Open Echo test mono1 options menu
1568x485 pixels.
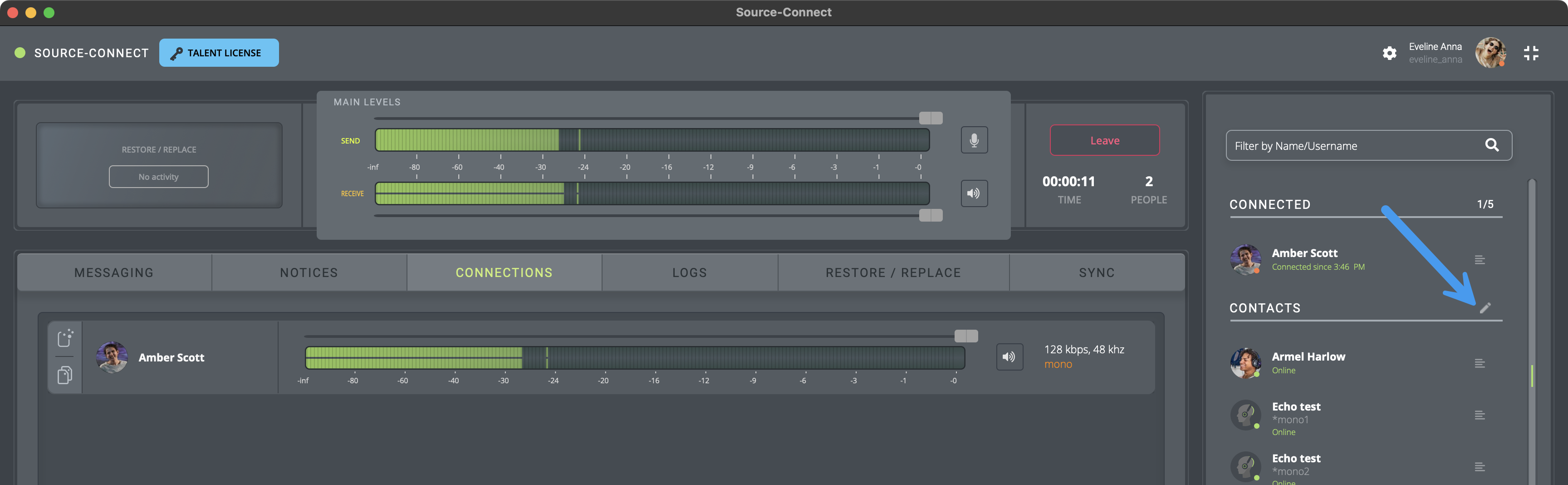pyautogui.click(x=1480, y=416)
